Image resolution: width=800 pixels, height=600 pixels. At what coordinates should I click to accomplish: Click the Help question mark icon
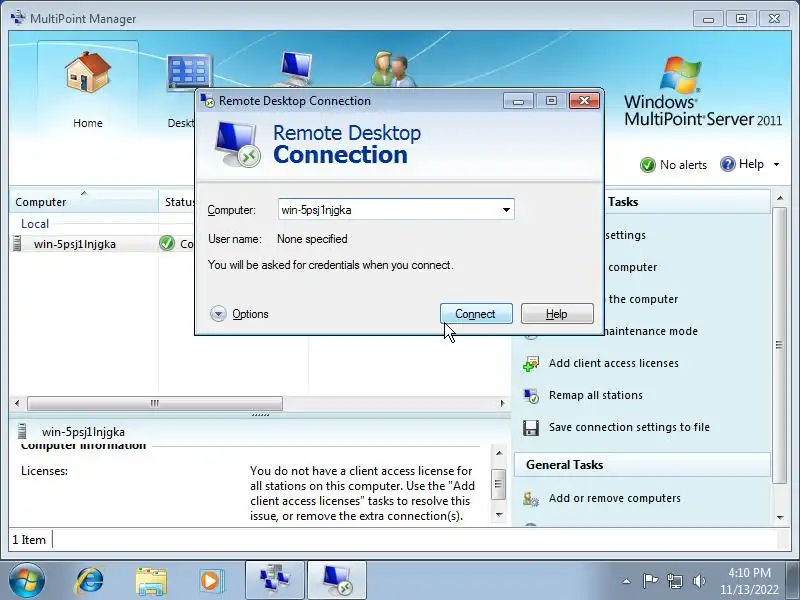pyautogui.click(x=728, y=164)
